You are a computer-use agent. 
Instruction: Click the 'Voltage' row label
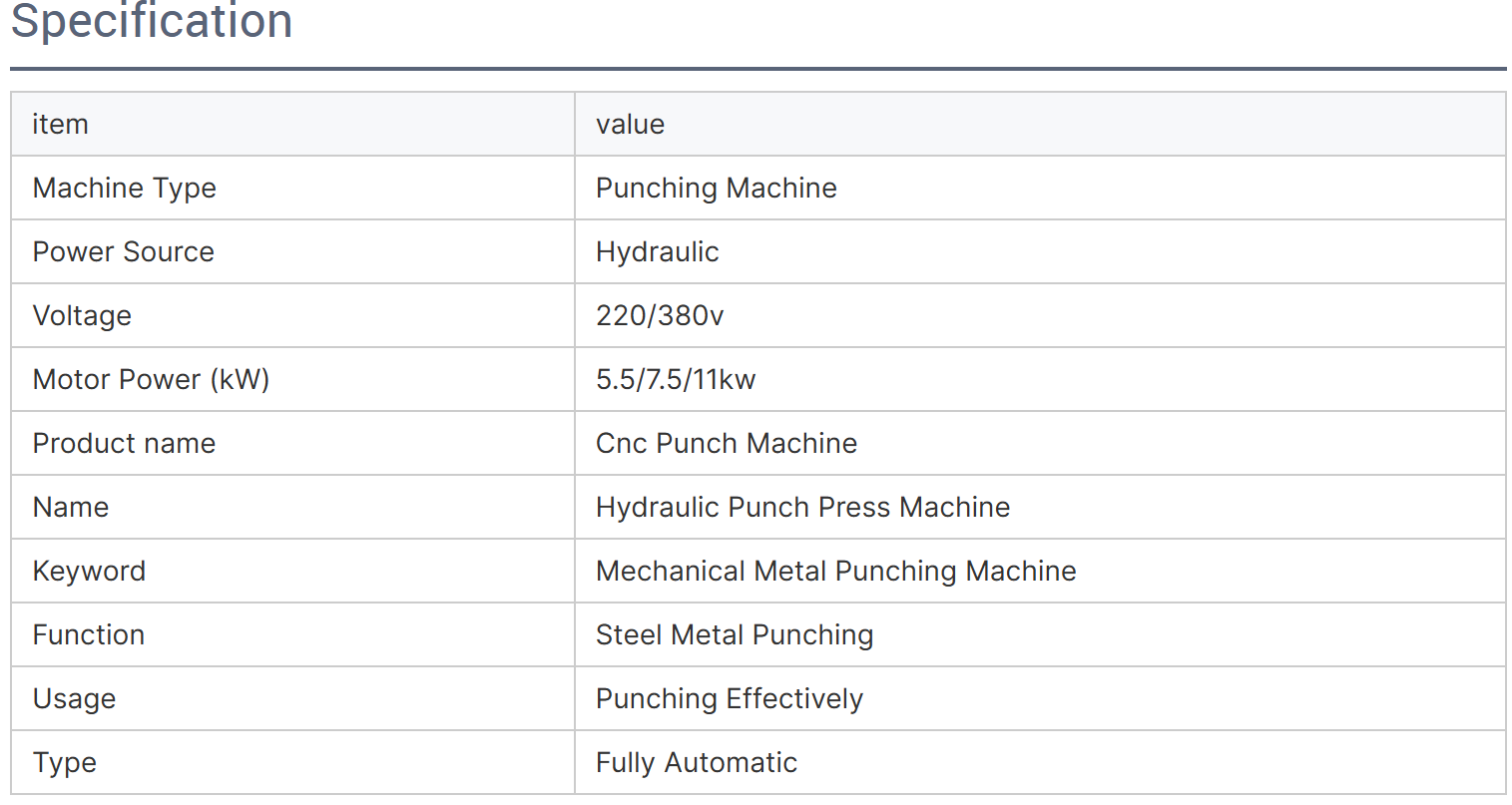tap(82, 316)
